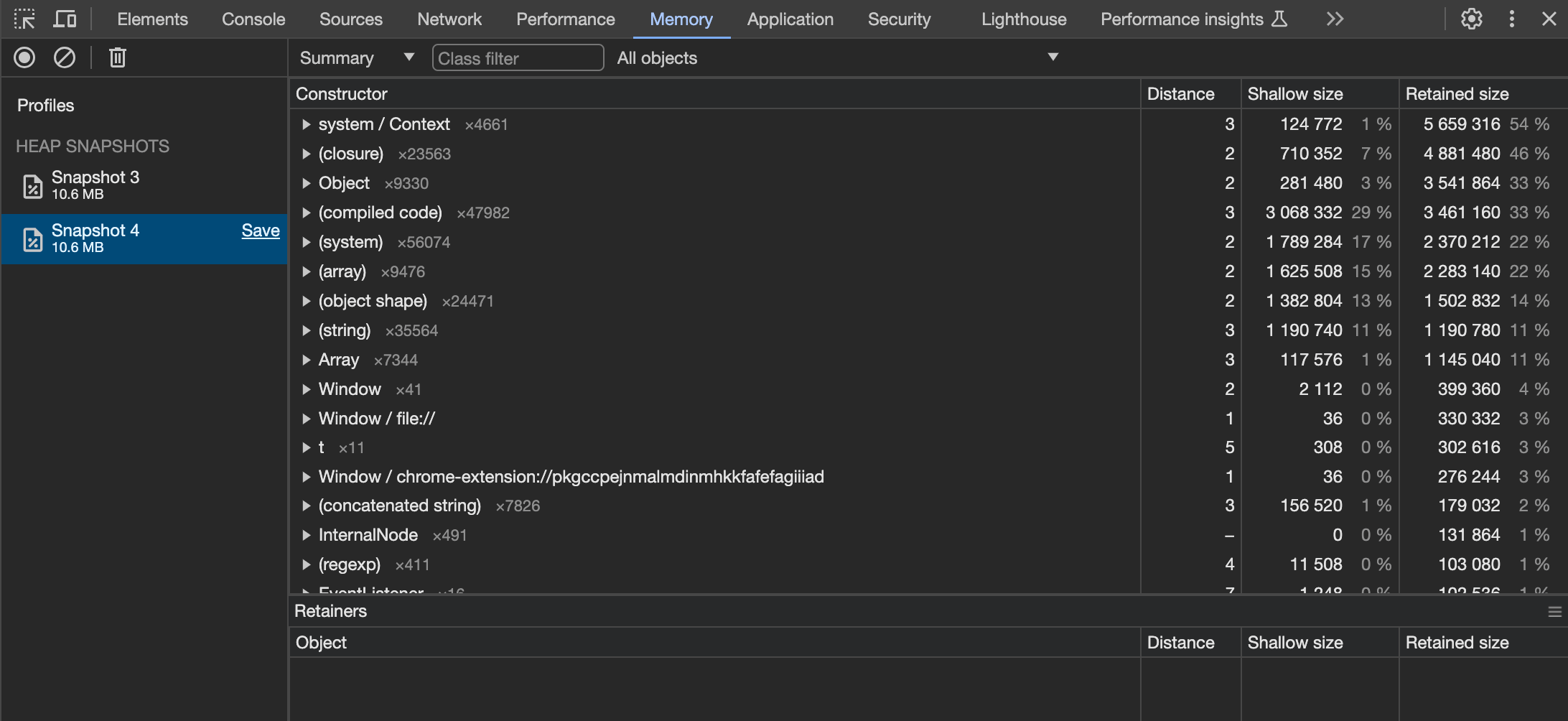Go to the Performance tab
This screenshot has height=721, width=1568.
tap(566, 19)
